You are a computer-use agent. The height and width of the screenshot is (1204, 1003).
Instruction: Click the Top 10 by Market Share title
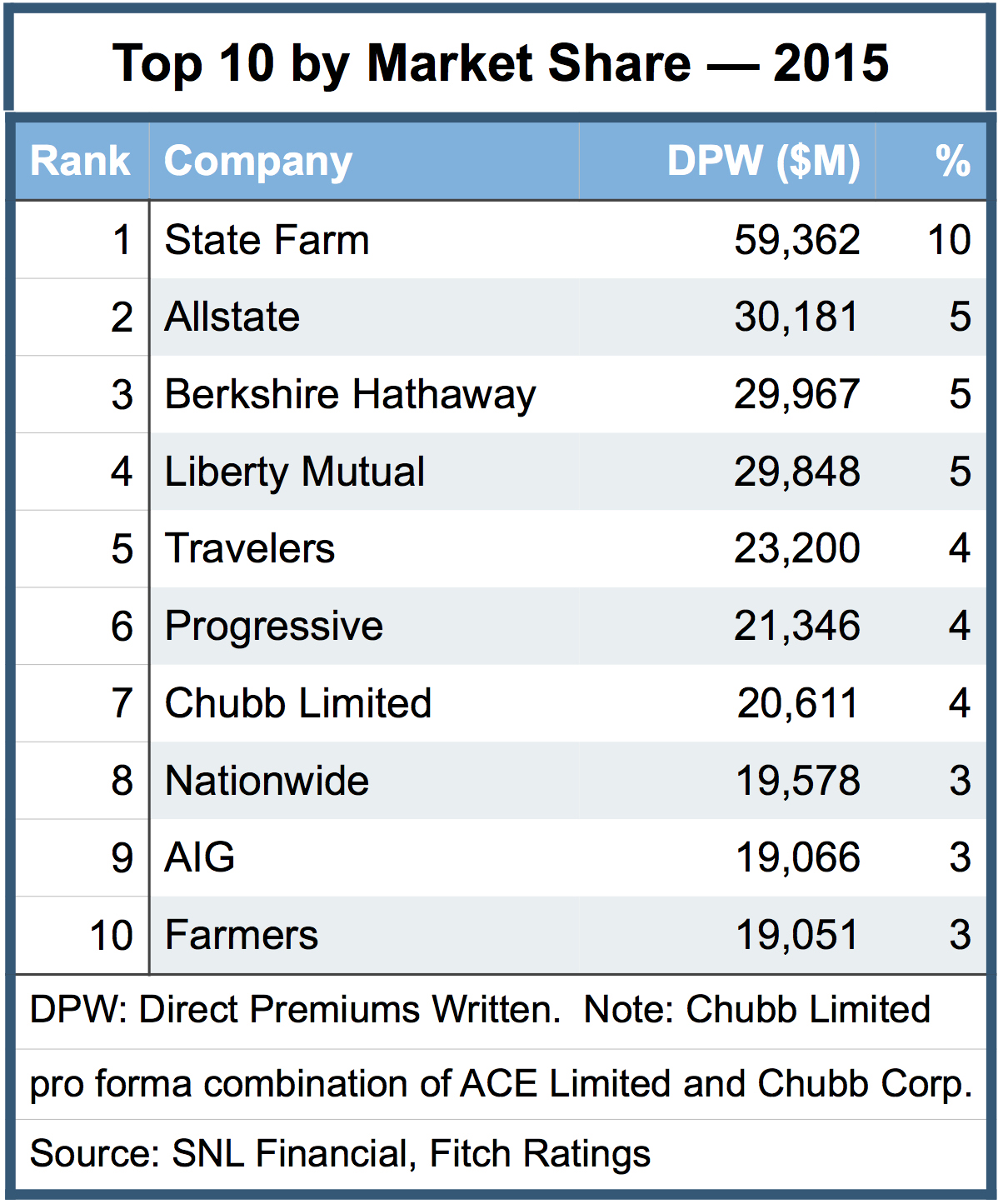point(501,63)
